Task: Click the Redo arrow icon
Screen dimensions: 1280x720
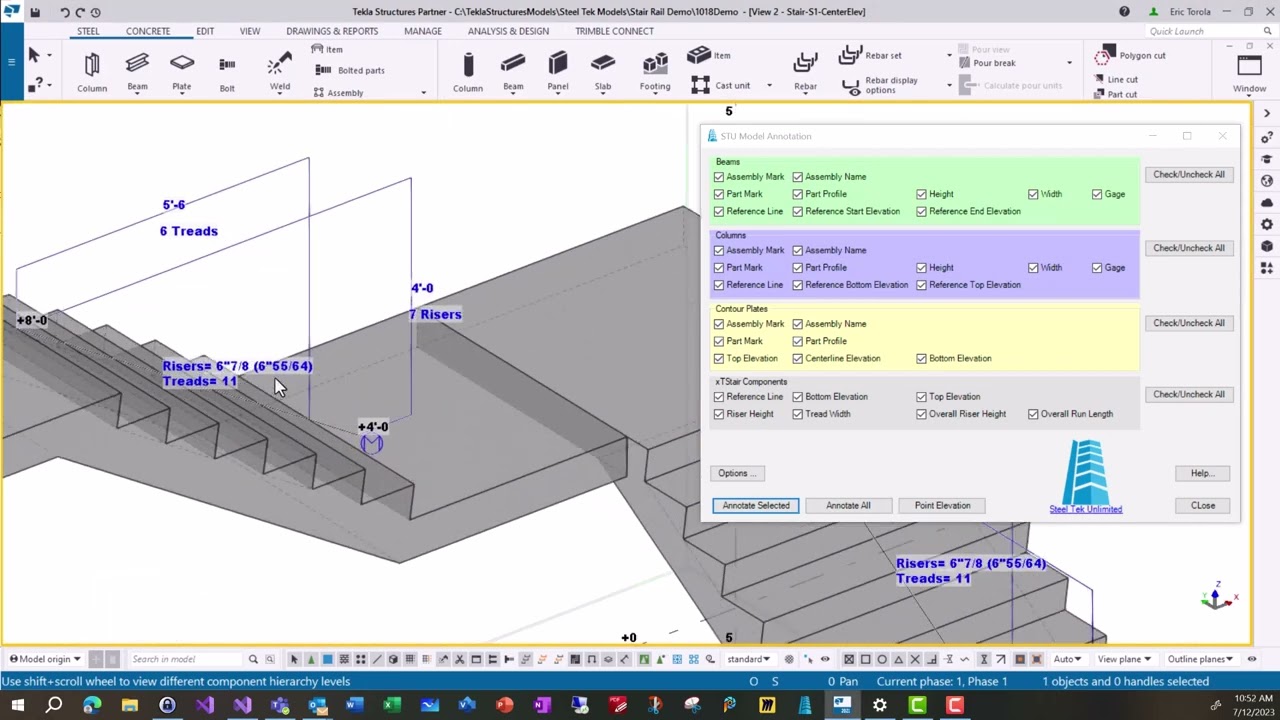Action: [81, 12]
